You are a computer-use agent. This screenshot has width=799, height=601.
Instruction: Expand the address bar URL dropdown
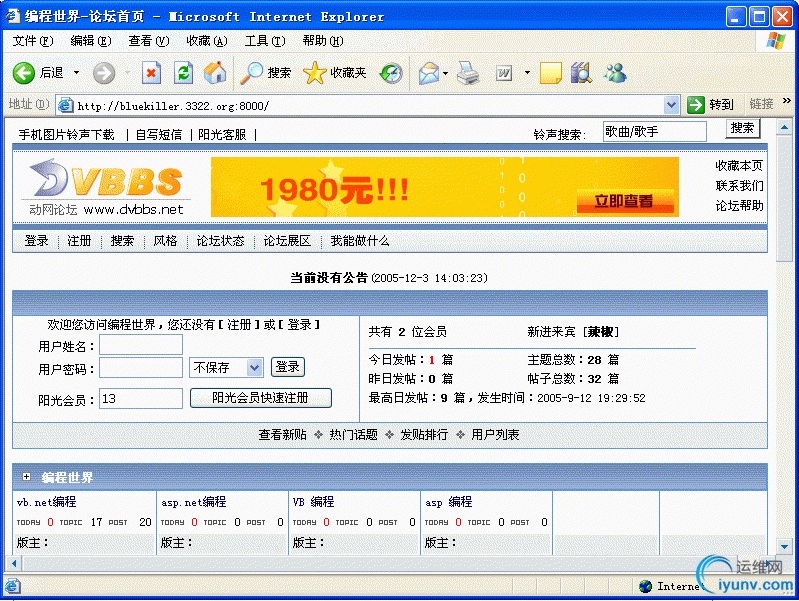pos(672,106)
